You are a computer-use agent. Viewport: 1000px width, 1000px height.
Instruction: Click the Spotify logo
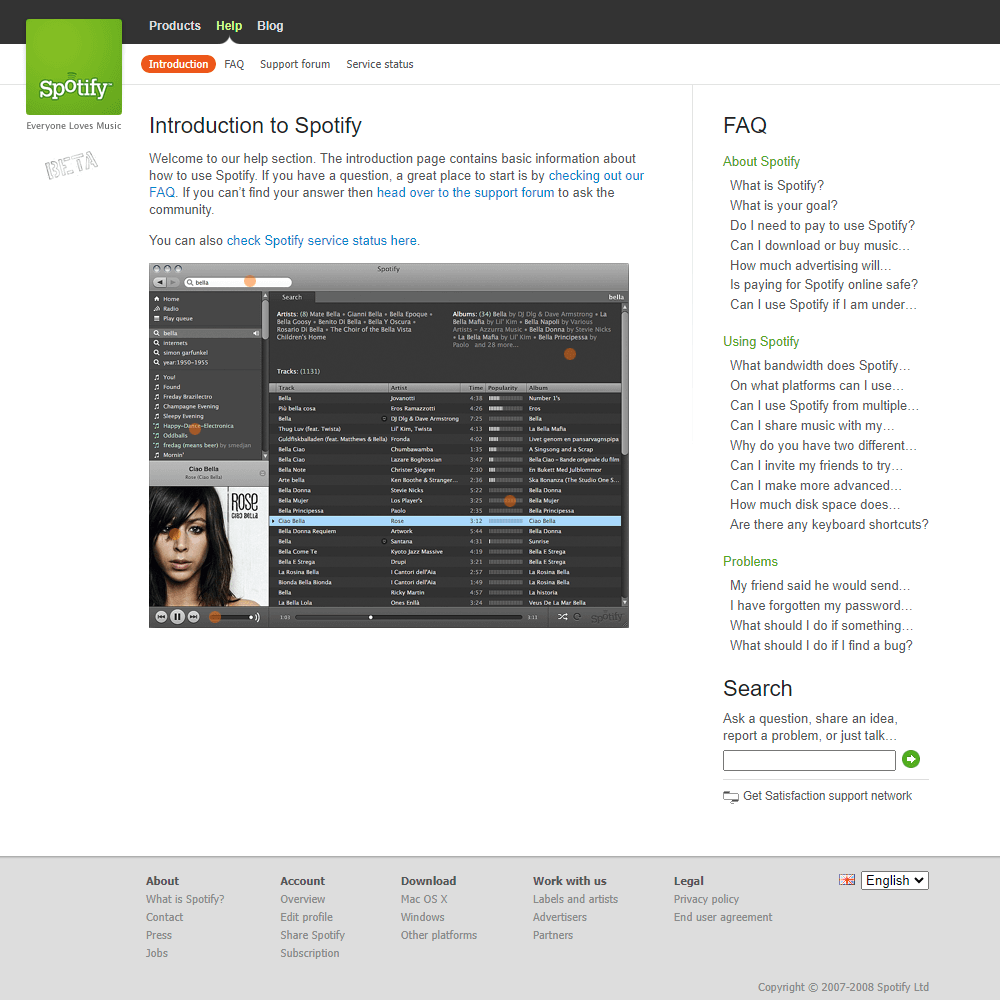click(x=74, y=67)
